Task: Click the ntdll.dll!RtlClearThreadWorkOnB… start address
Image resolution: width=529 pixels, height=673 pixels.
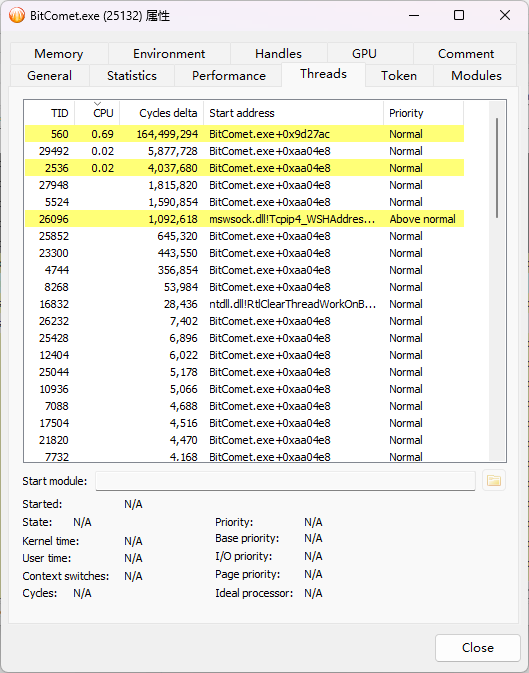Action: [292, 304]
